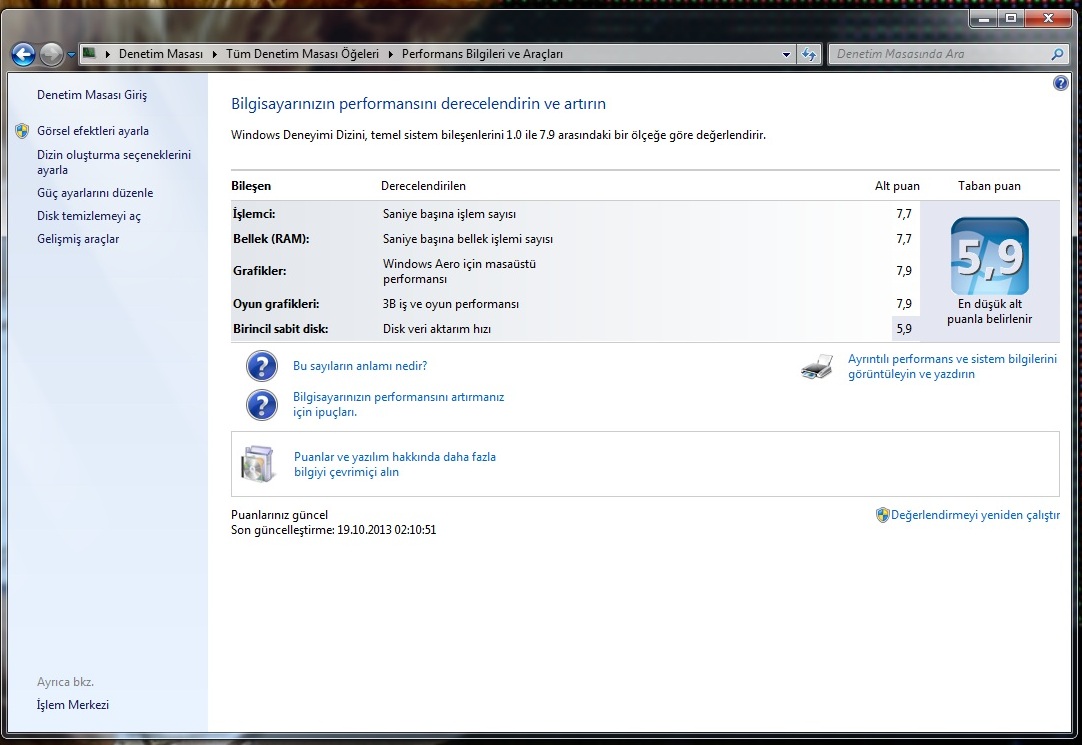Select Performans Bilgileri ve Araçları breadcrumb

click(482, 54)
